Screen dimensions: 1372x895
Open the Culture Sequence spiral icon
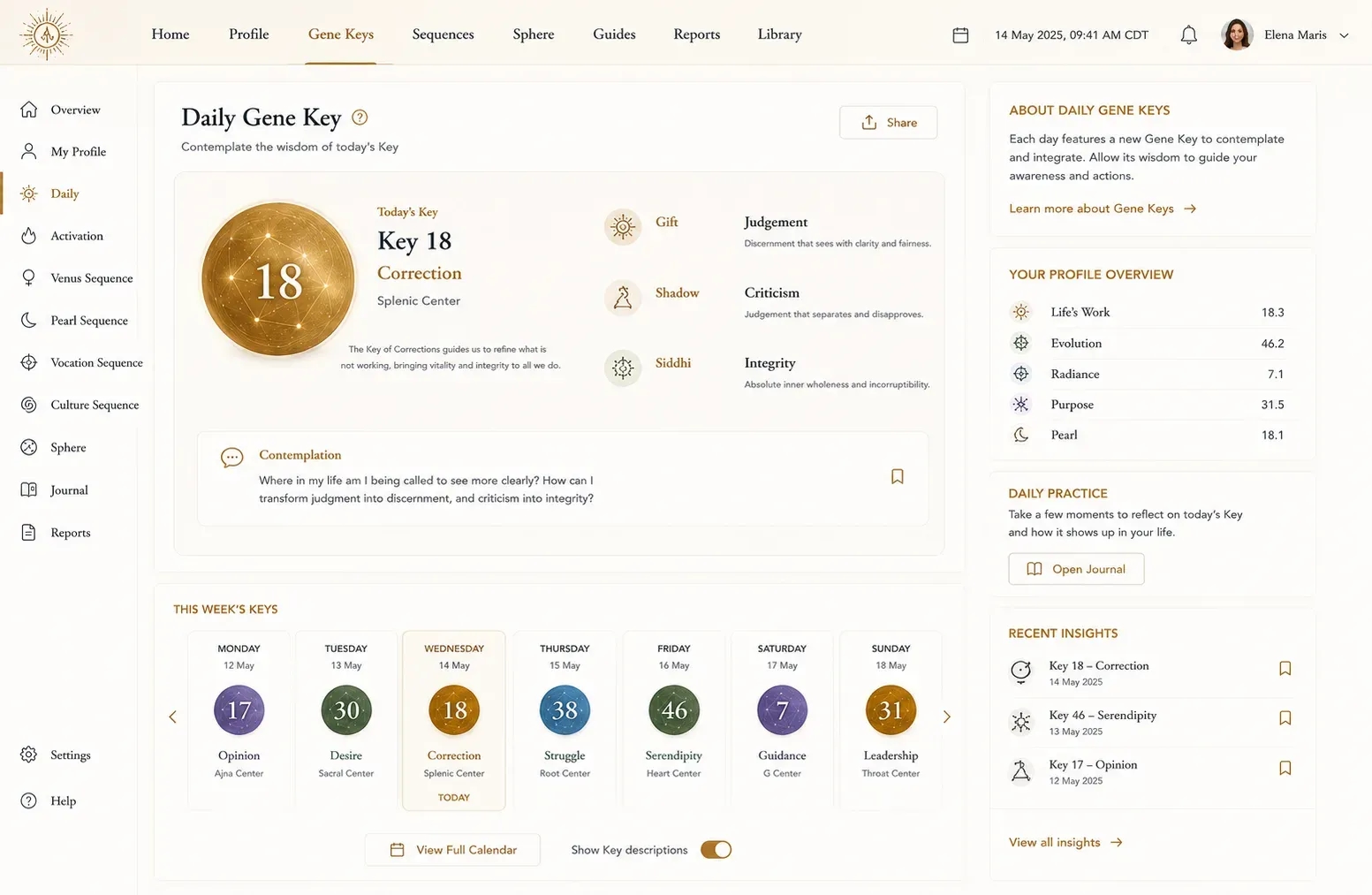29,405
